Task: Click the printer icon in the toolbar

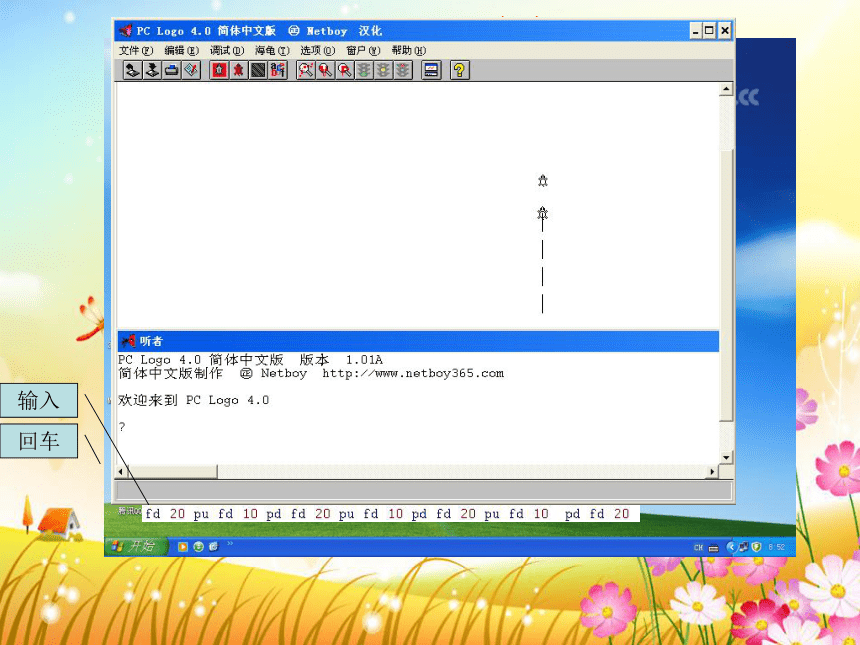Action: tap(172, 70)
